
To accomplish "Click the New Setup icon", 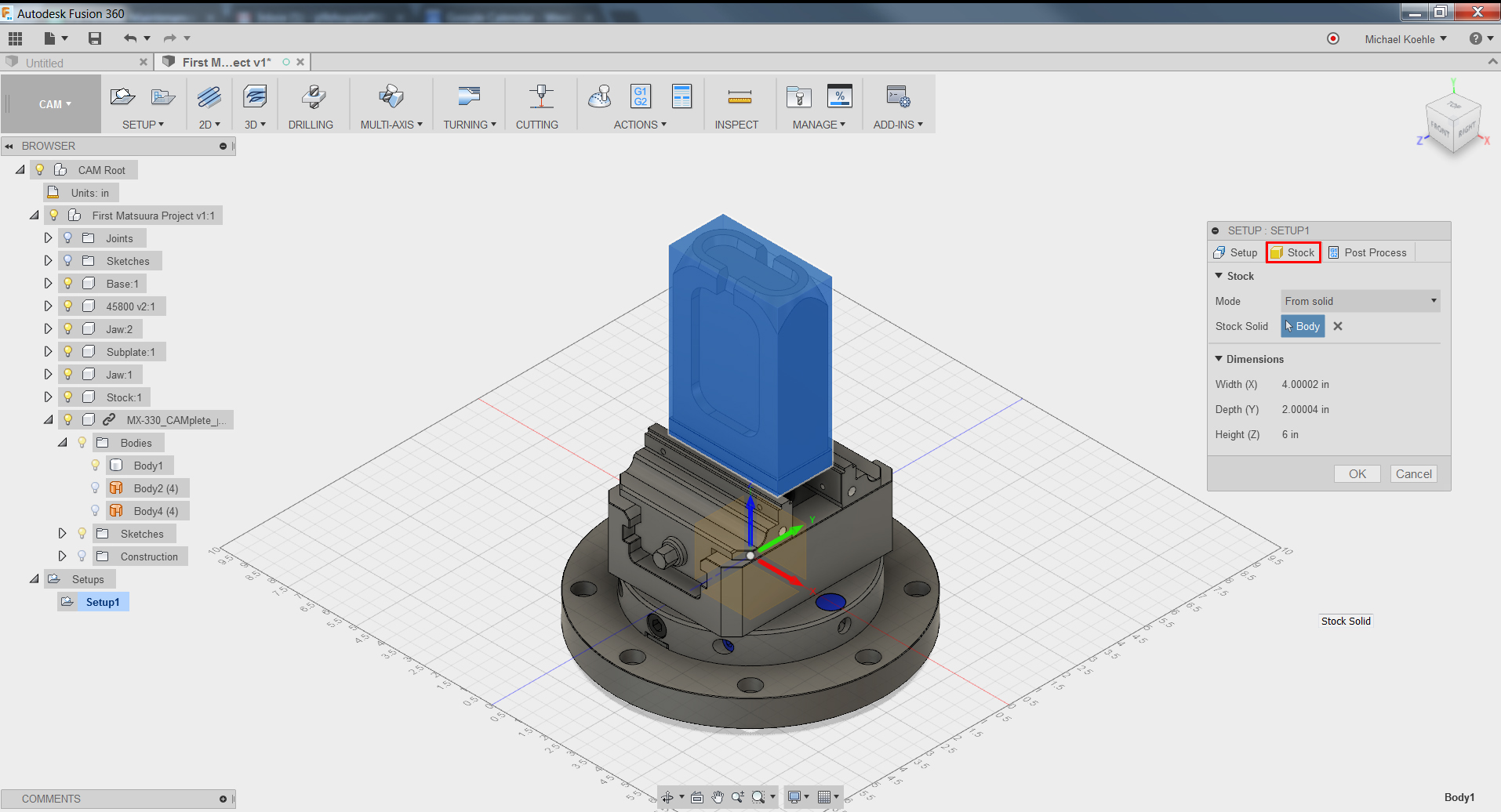I will click(x=122, y=96).
